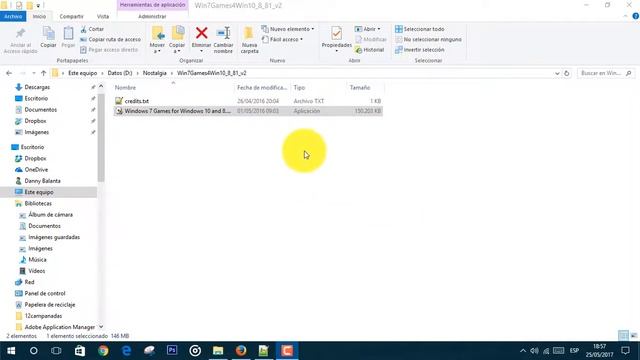
Task: Create a Nueva carpeta
Action: point(249,40)
